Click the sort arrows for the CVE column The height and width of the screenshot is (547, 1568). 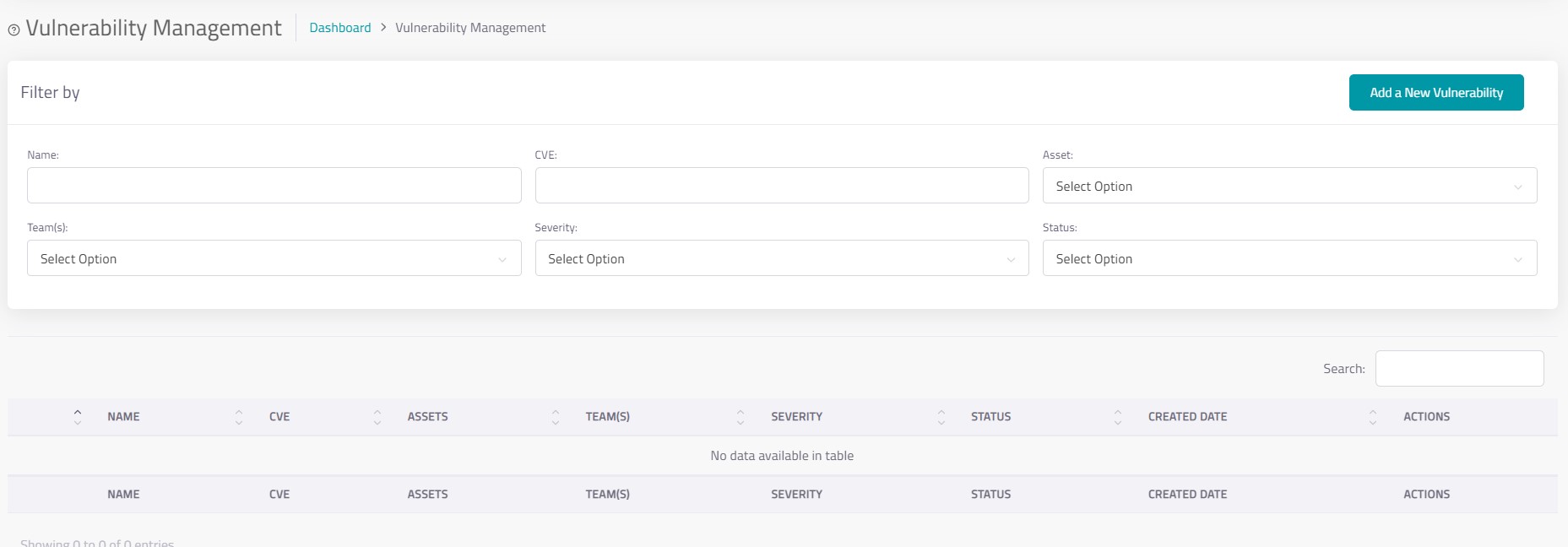point(377,417)
